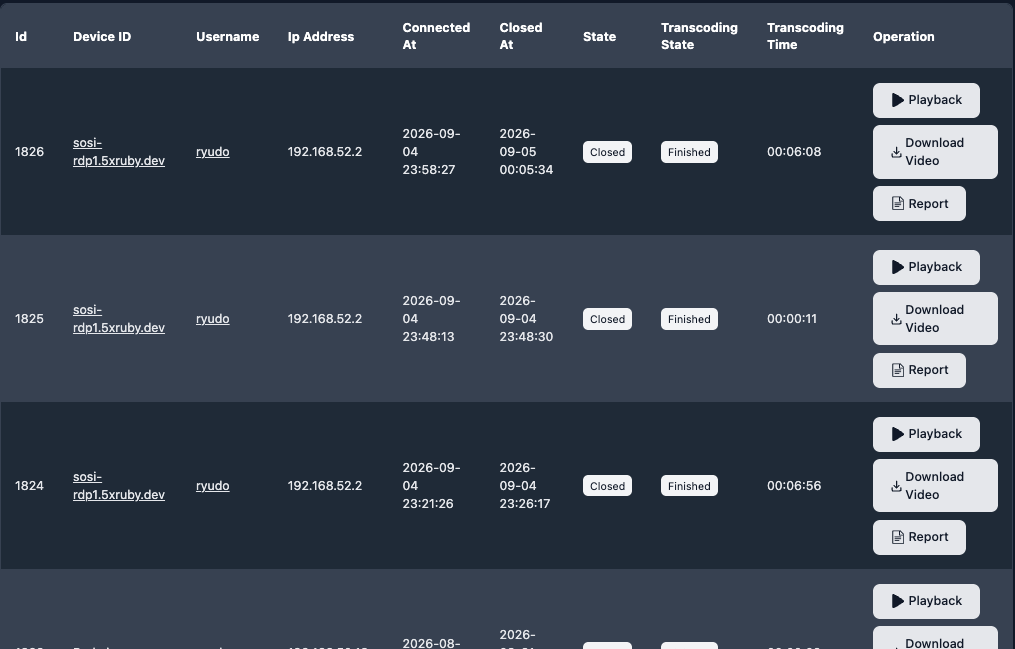Select session id 1826 cell
This screenshot has height=649, width=1015.
point(29,152)
